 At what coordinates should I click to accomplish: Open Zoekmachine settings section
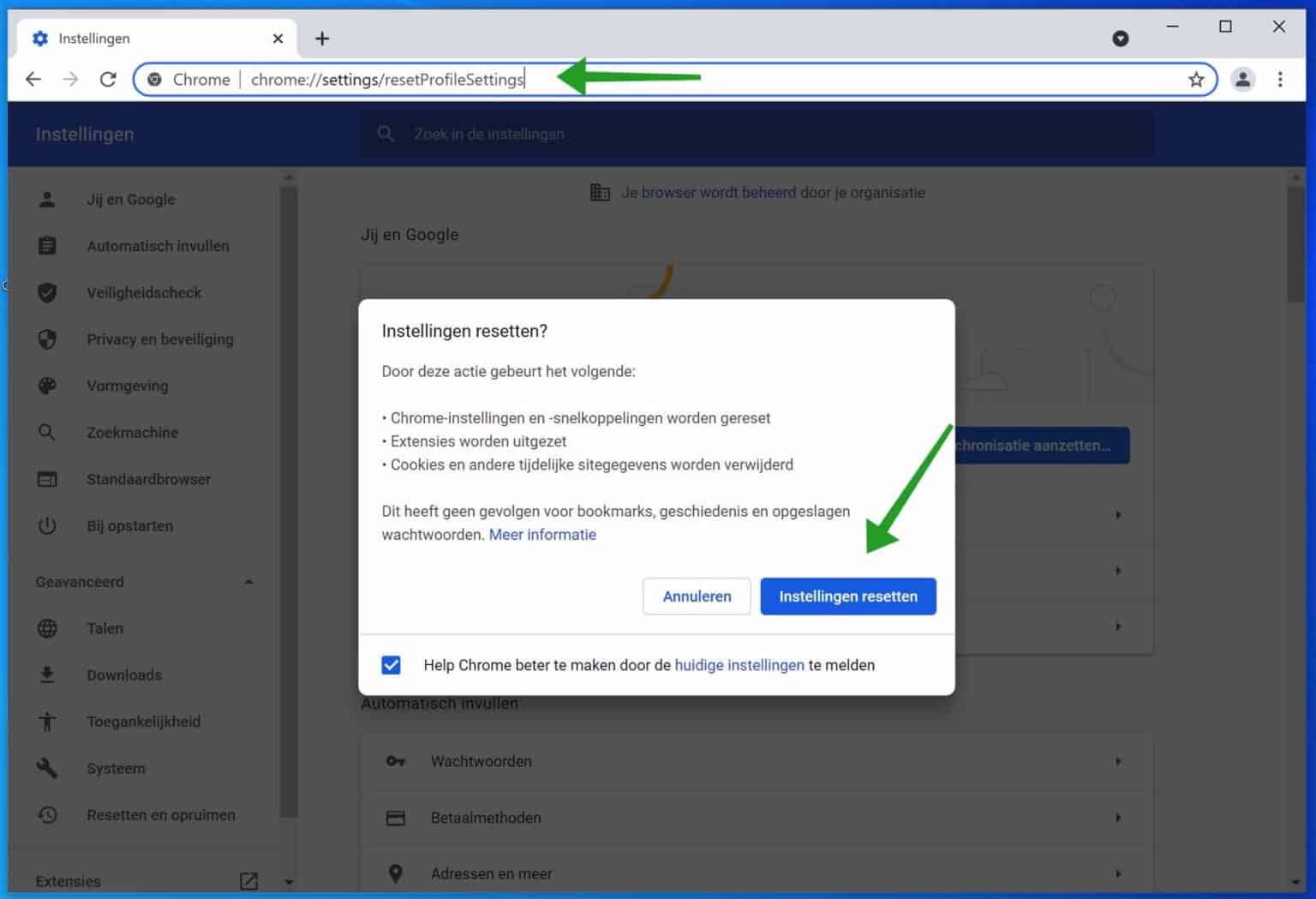133,433
